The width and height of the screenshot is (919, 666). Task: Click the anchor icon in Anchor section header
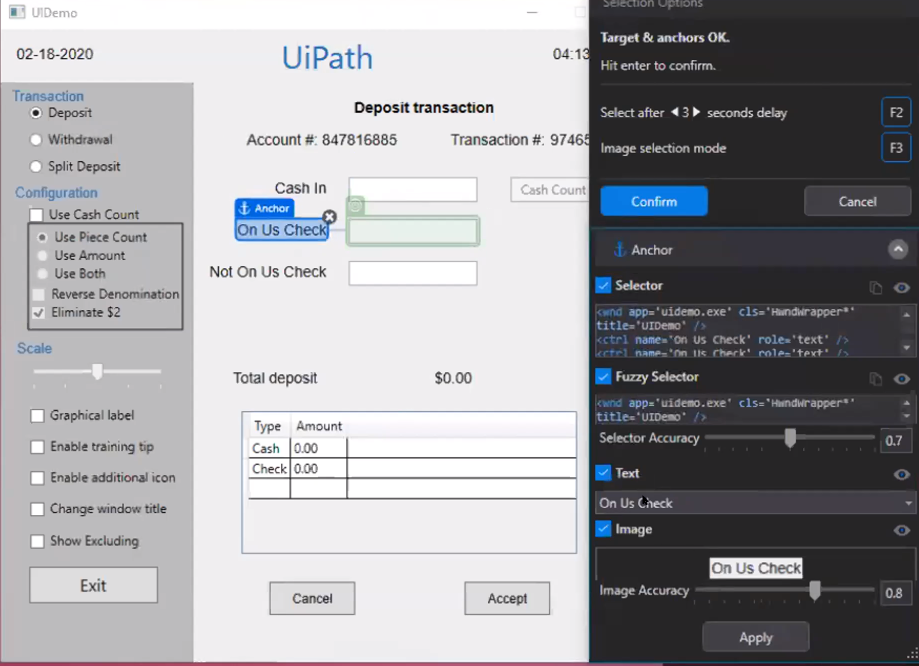(620, 250)
